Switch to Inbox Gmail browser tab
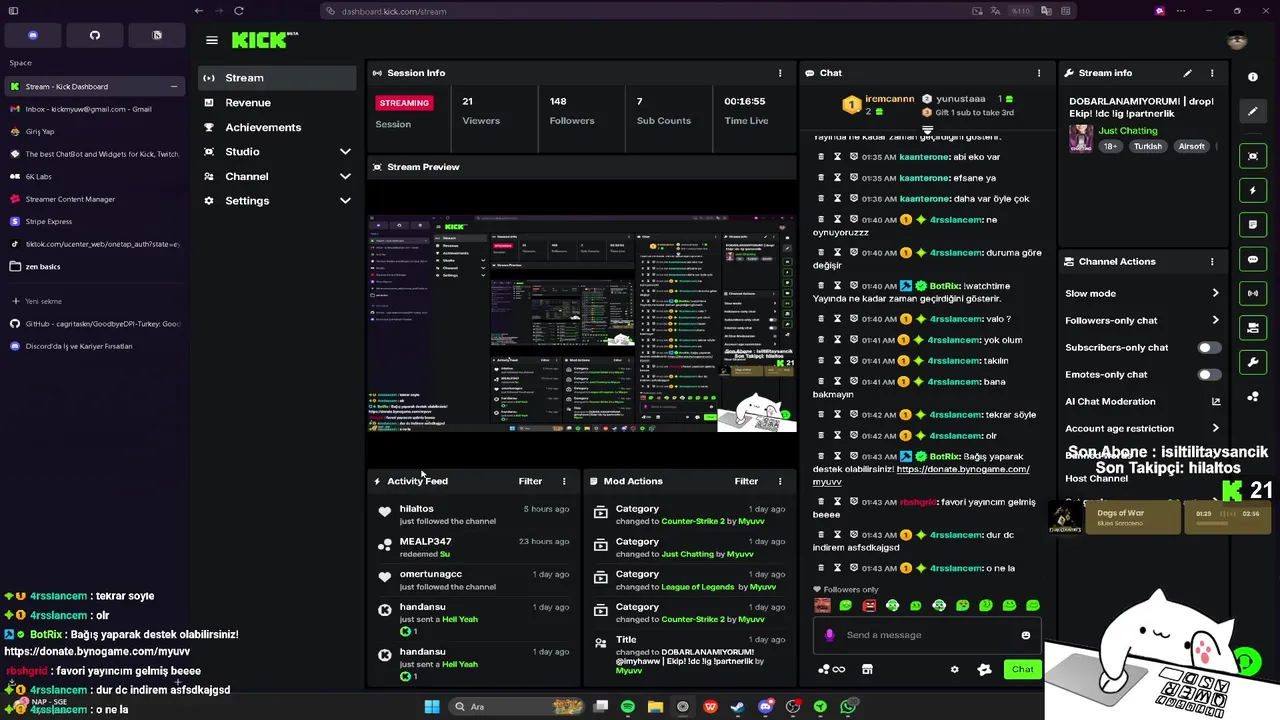The image size is (1280, 720). [93, 109]
